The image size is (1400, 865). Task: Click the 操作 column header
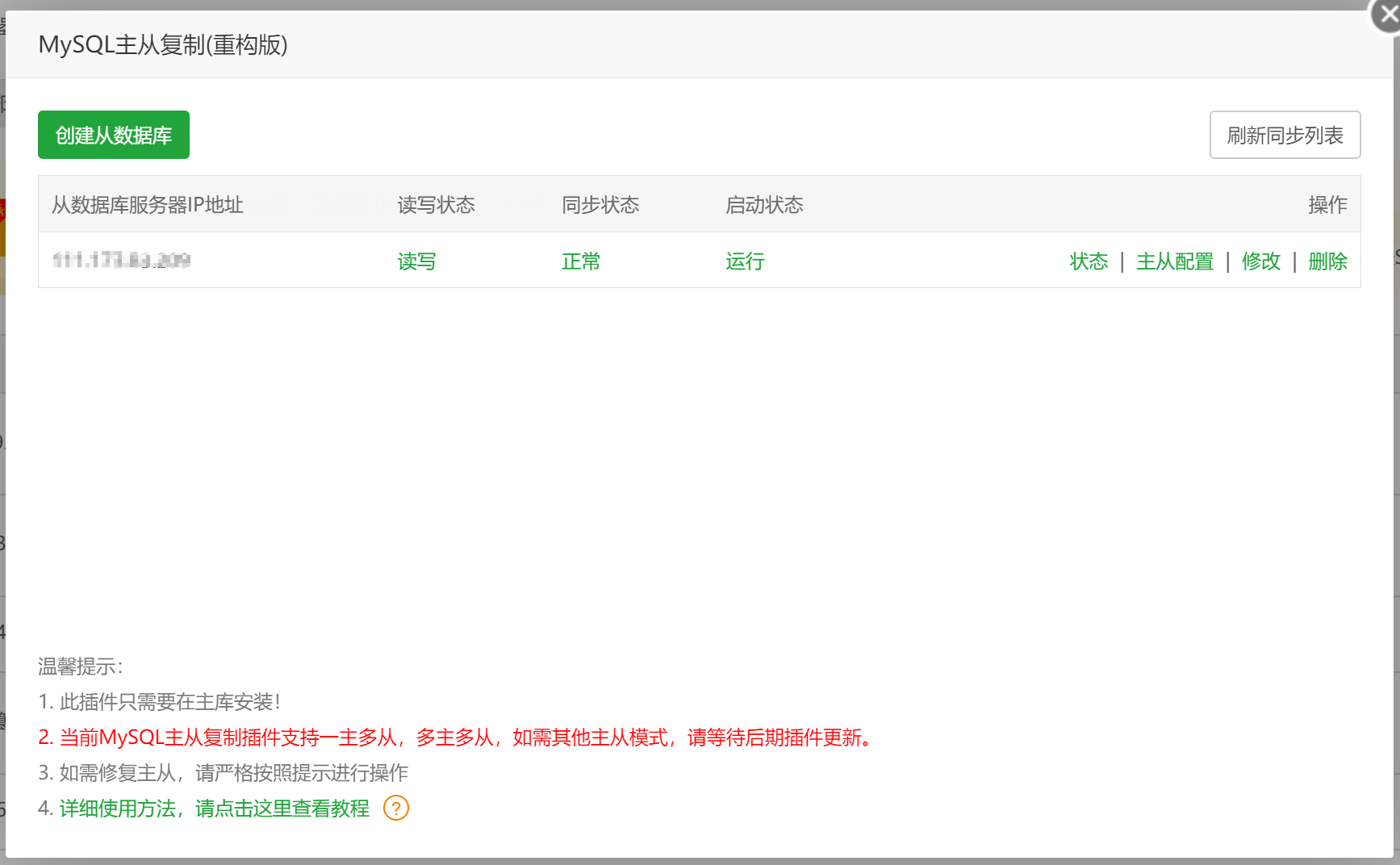click(1327, 205)
